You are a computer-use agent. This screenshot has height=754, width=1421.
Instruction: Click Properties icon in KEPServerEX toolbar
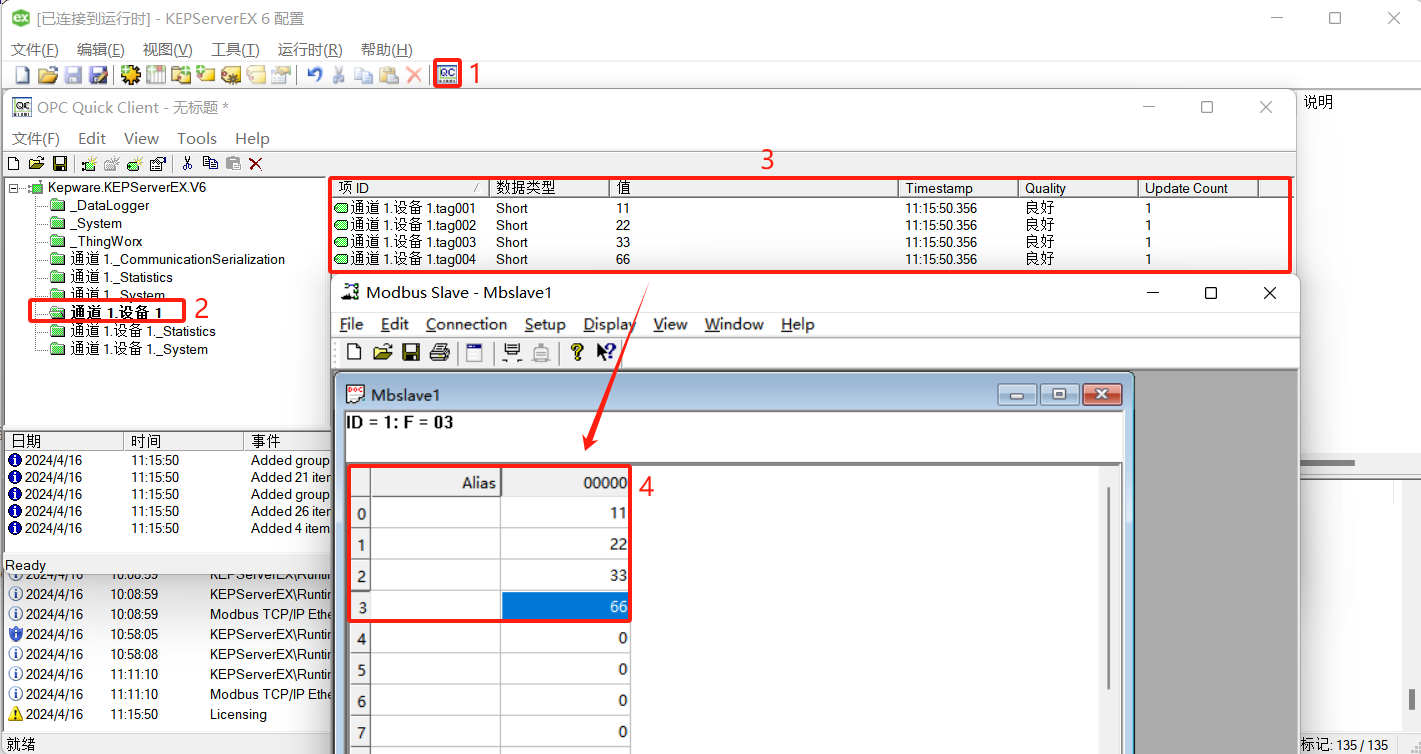(x=281, y=75)
